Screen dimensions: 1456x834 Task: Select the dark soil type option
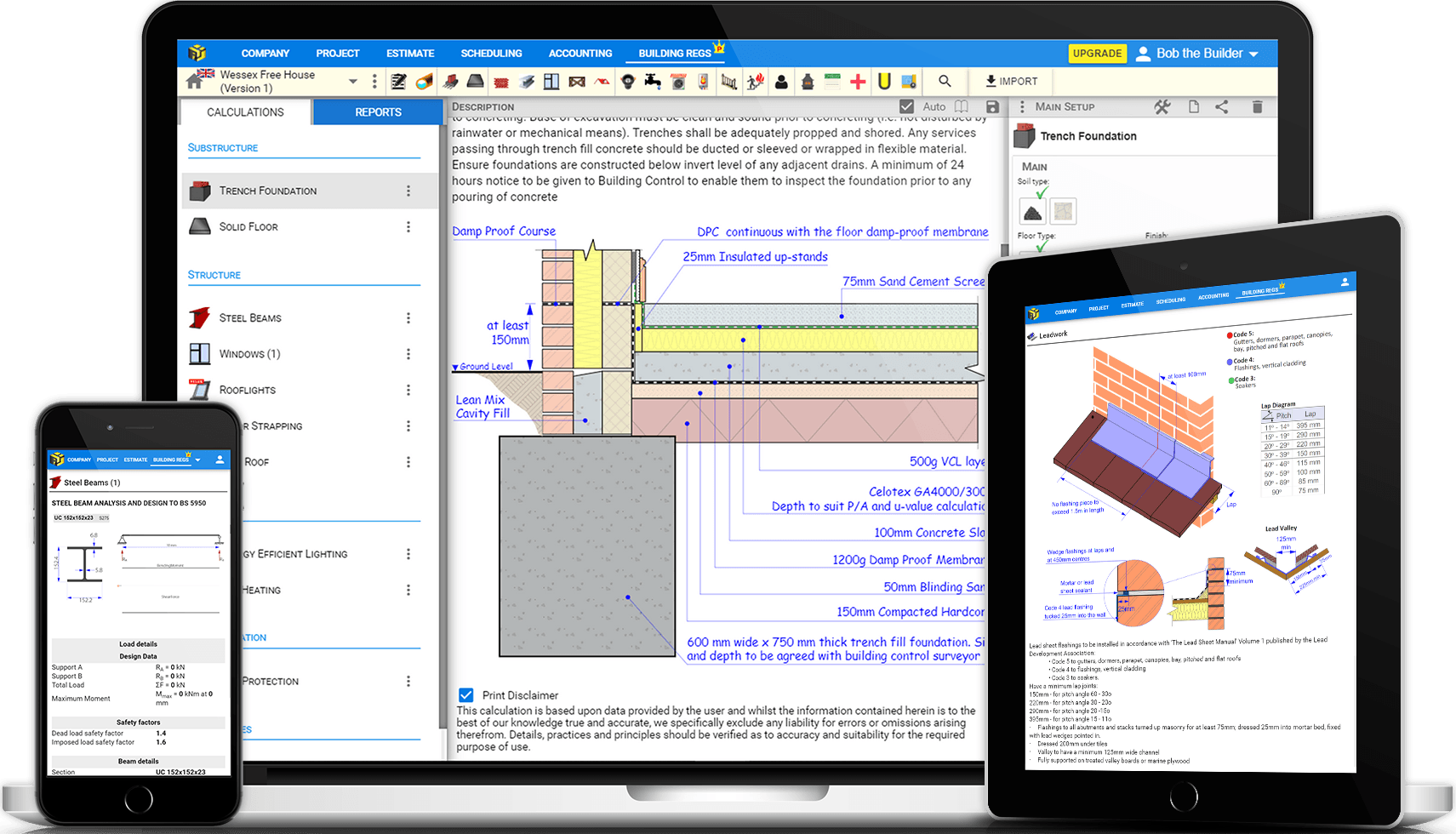(x=1032, y=211)
